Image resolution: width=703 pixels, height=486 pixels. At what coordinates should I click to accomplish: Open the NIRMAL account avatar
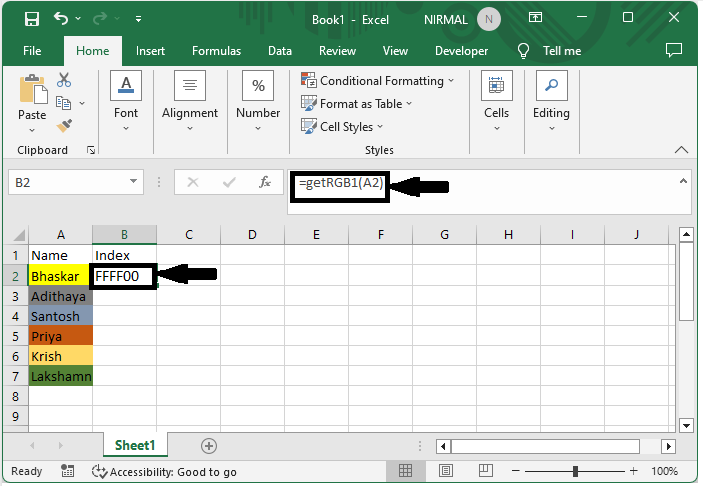point(489,19)
